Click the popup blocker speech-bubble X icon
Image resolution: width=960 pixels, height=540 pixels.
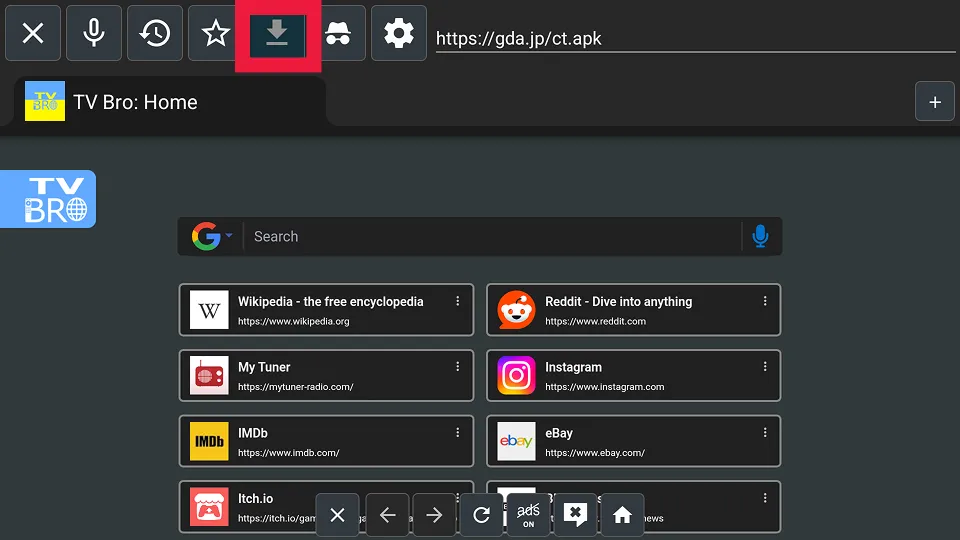coord(576,515)
